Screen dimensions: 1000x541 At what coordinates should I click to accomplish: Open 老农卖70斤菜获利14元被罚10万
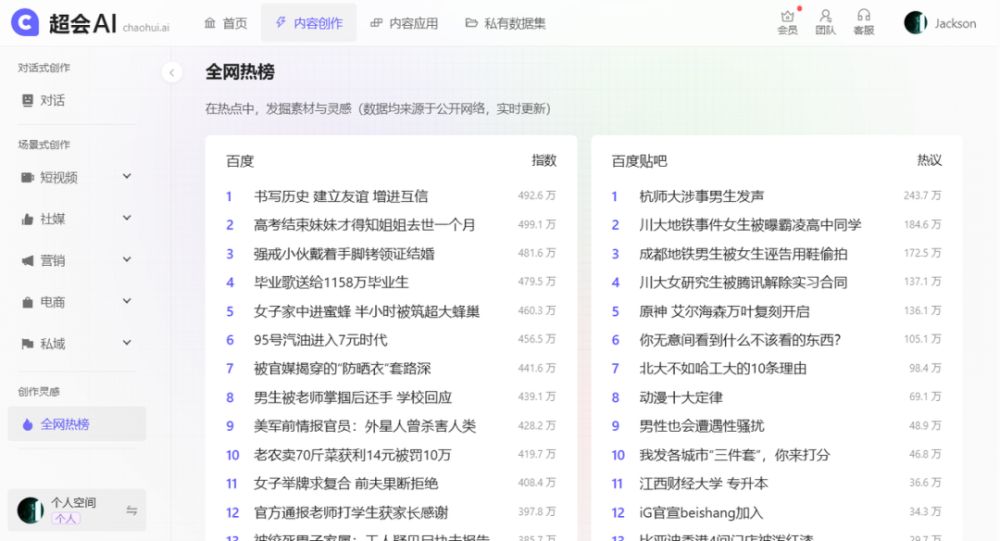[352, 455]
